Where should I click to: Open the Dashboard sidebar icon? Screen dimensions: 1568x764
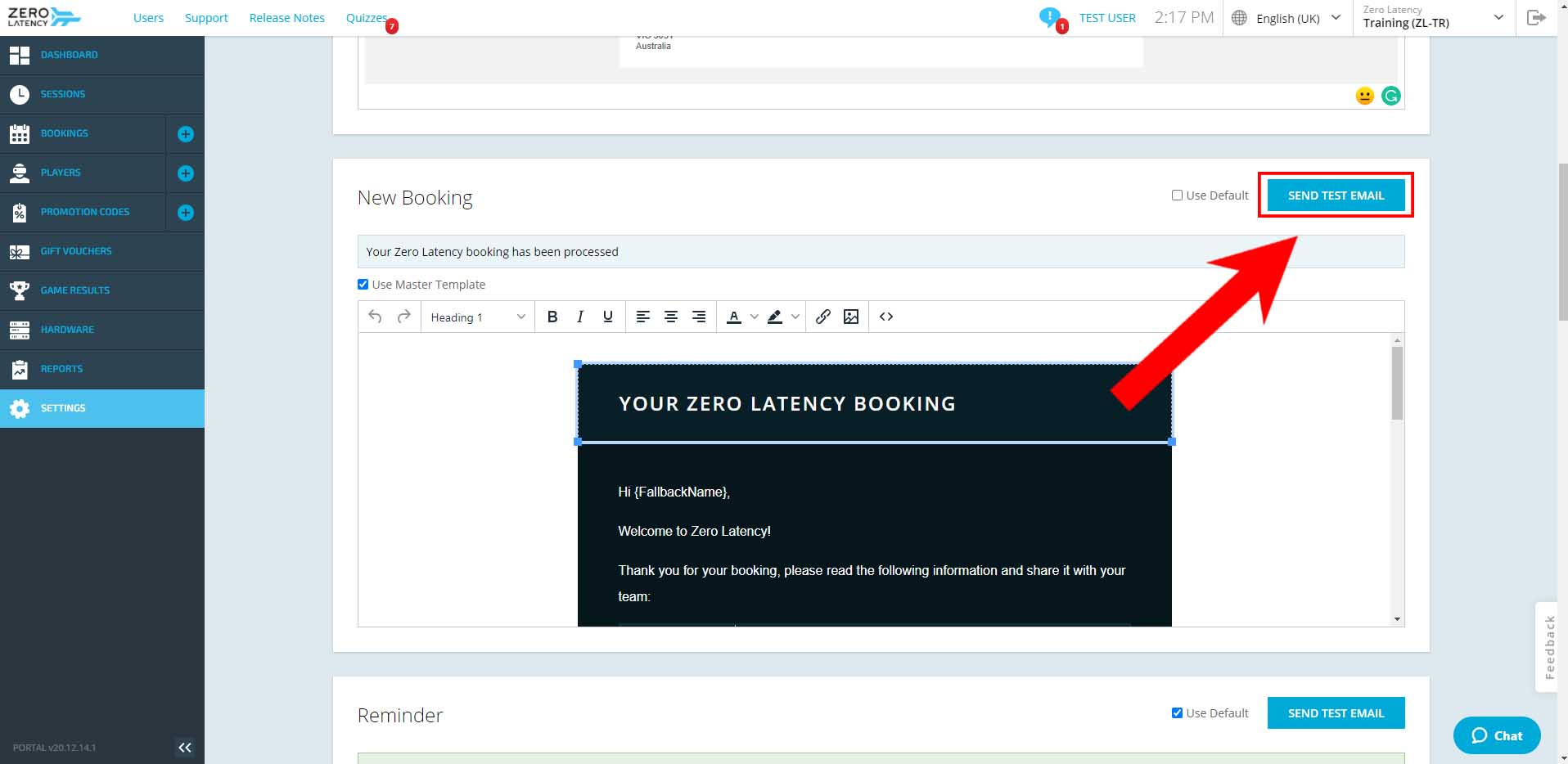pos(20,55)
